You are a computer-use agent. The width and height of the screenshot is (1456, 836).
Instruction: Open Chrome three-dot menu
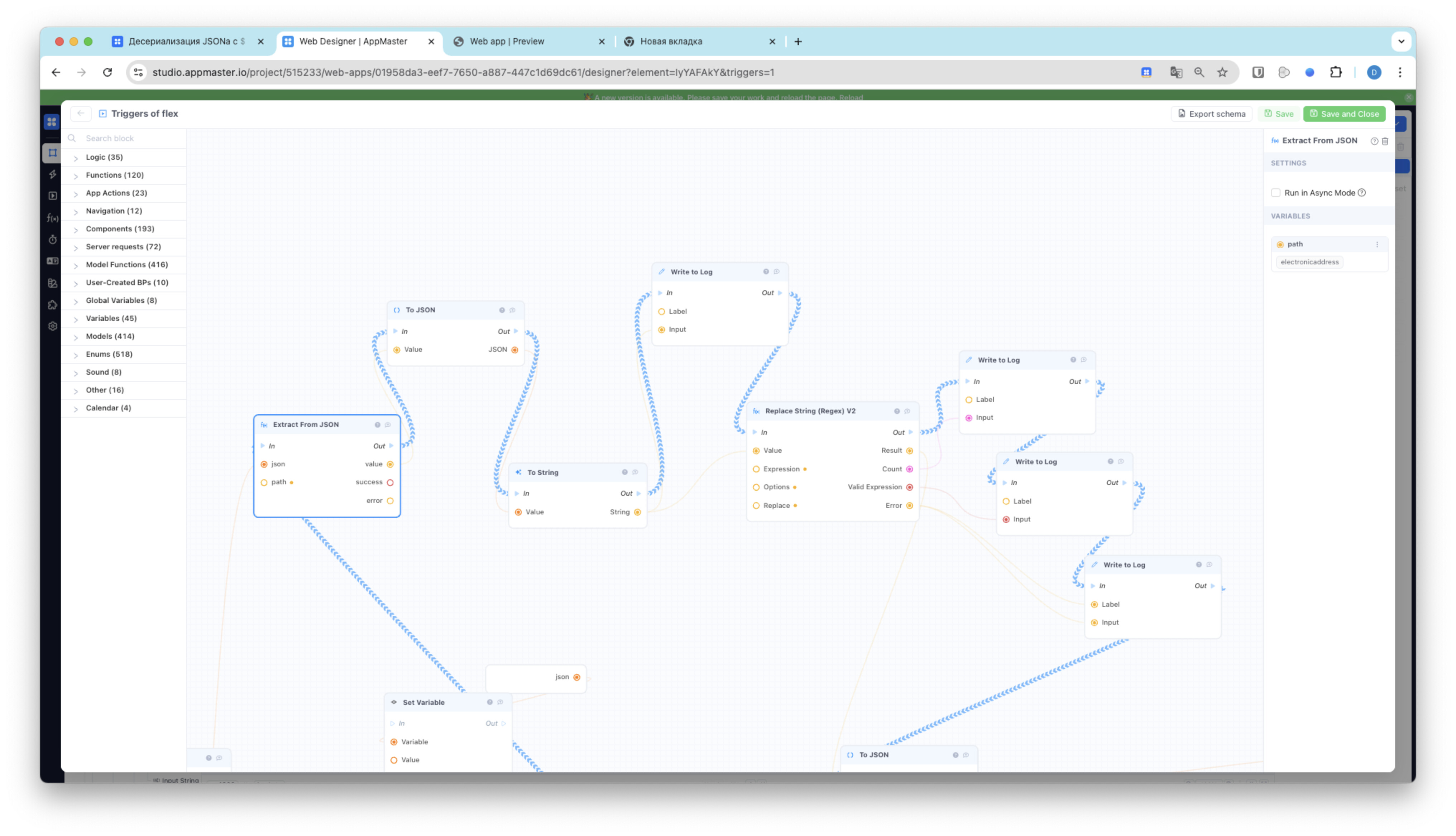coord(1400,72)
